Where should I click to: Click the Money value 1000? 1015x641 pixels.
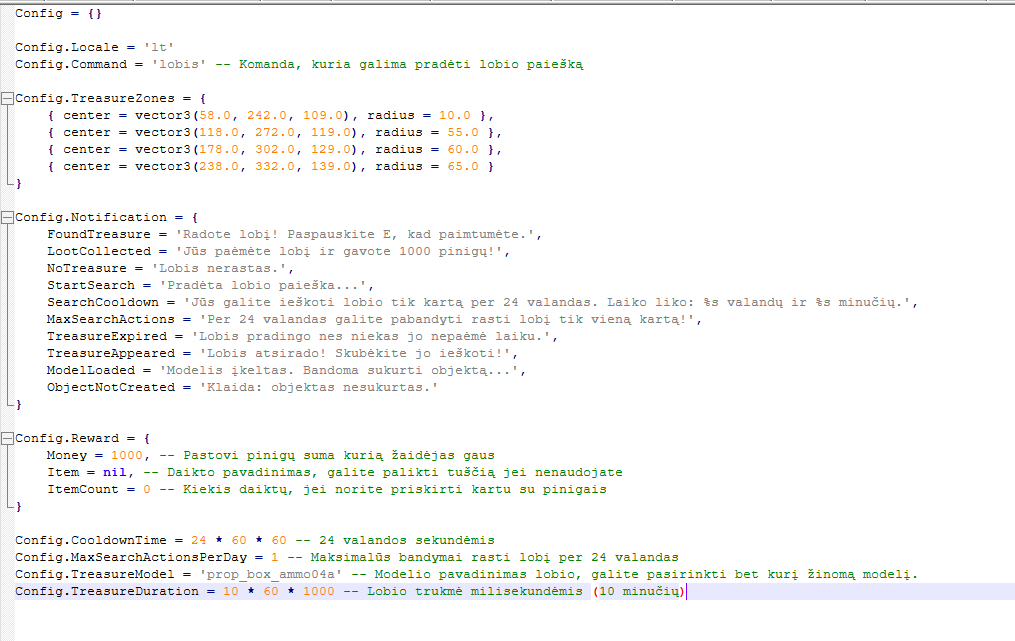(127, 455)
